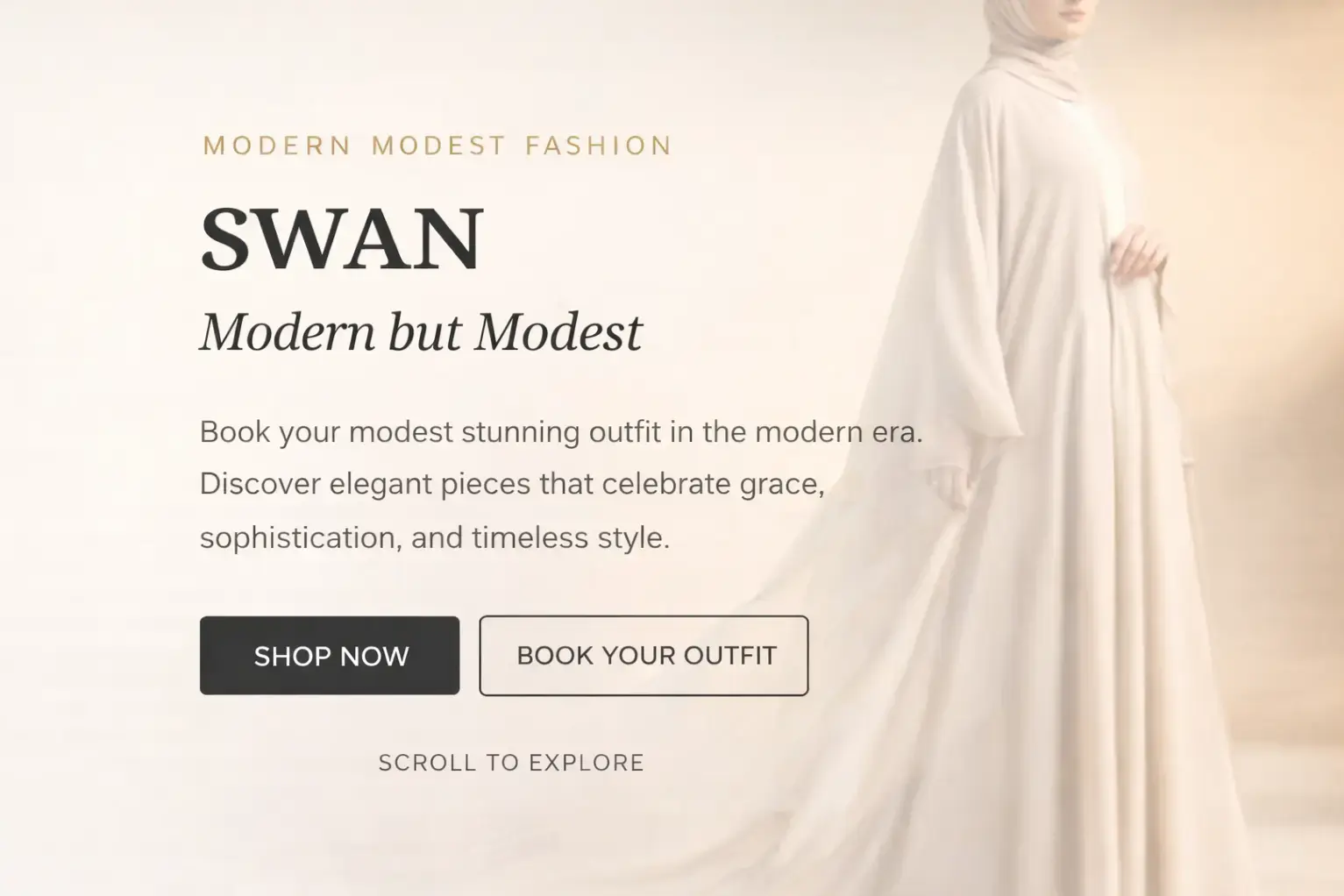Viewport: 1344px width, 896px height.
Task: Click the 'sophistication, and timeless style' line
Action: [x=435, y=537]
